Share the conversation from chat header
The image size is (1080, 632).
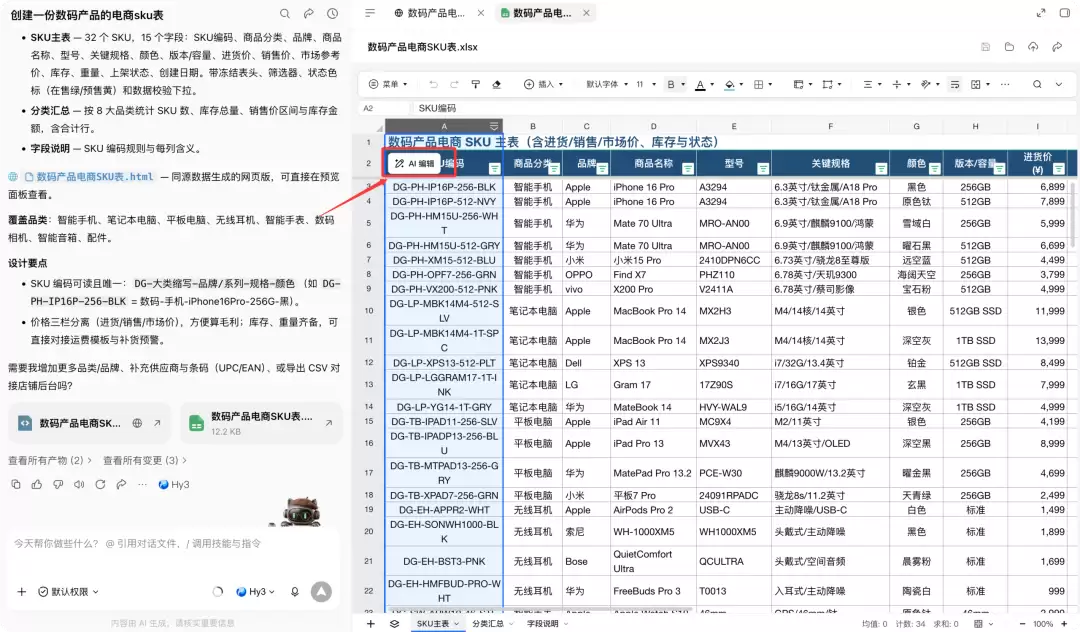[309, 14]
